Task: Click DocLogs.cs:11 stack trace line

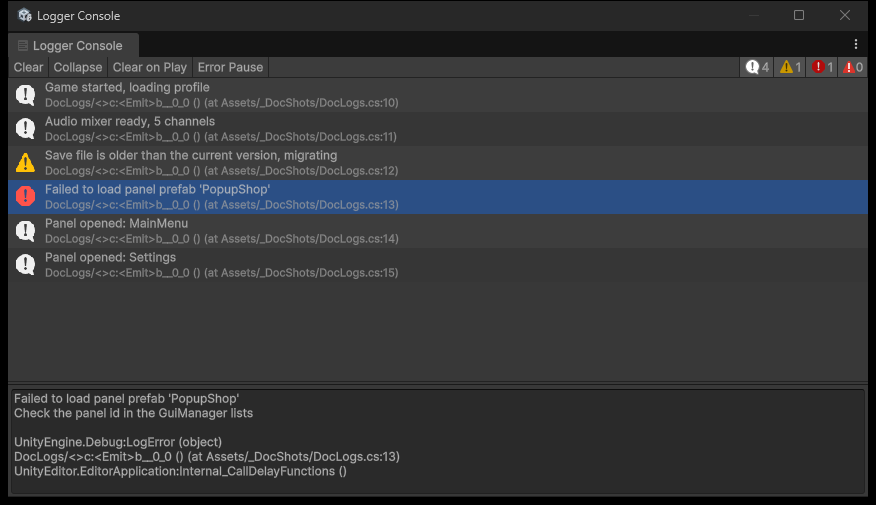Action: click(x=221, y=137)
